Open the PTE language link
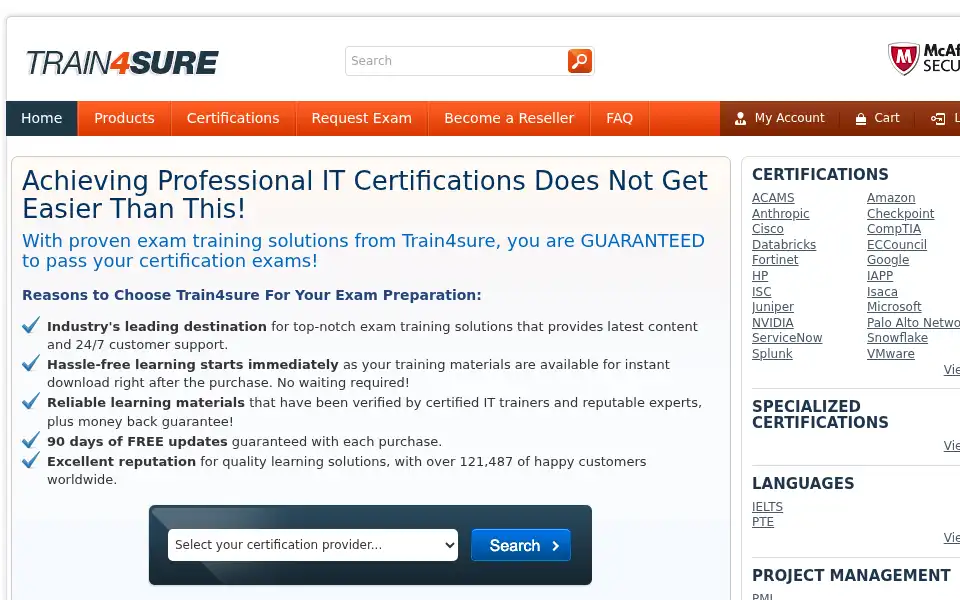960x600 pixels. coord(763,522)
